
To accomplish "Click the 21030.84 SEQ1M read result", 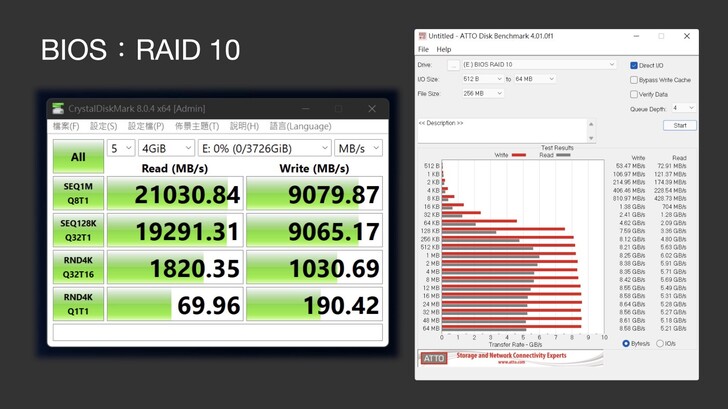I will pyautogui.click(x=175, y=193).
